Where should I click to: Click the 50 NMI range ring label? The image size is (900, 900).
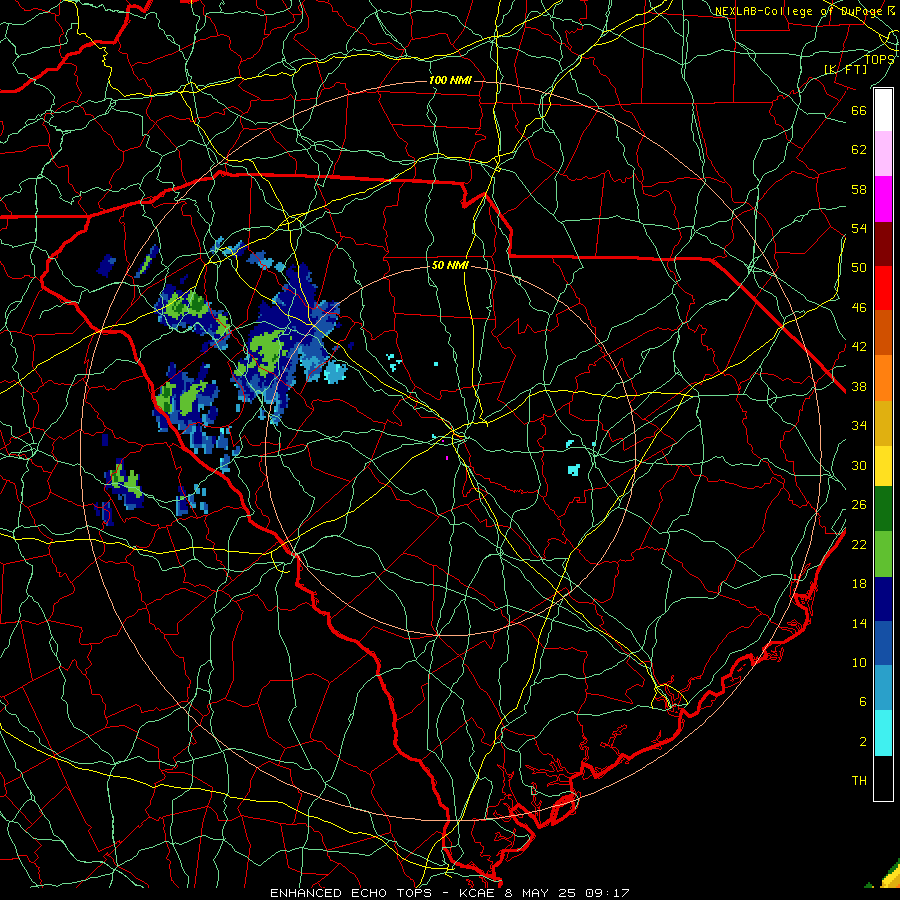tap(450, 265)
